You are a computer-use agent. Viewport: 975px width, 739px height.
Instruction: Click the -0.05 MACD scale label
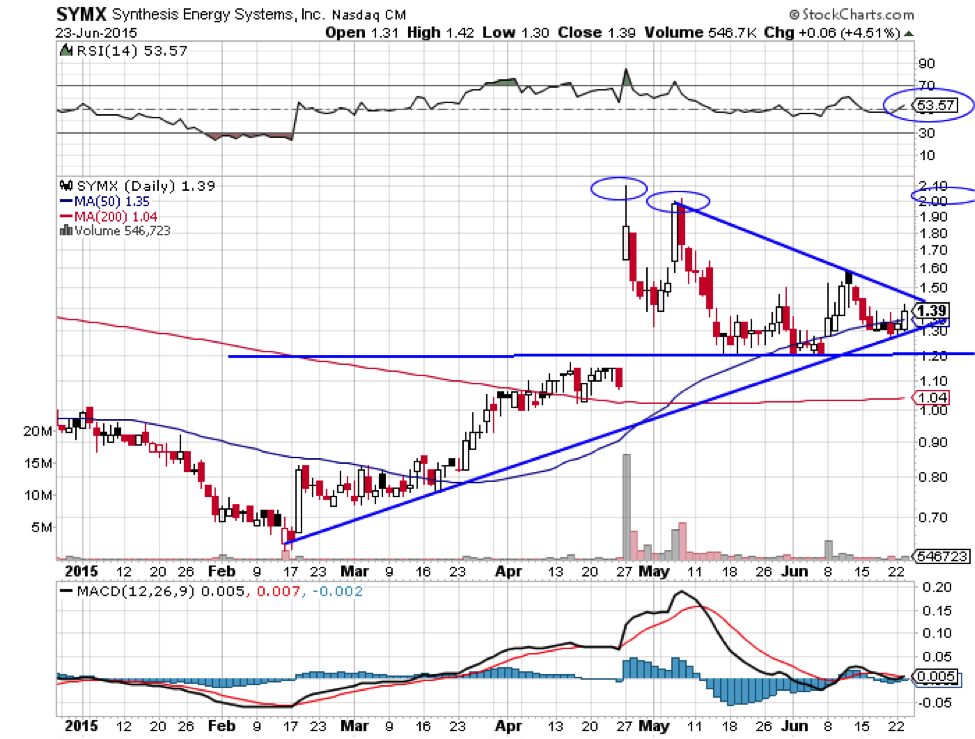[x=935, y=703]
